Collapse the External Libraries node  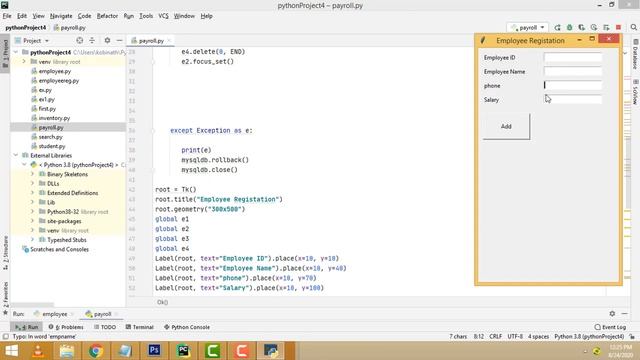(x=16, y=156)
